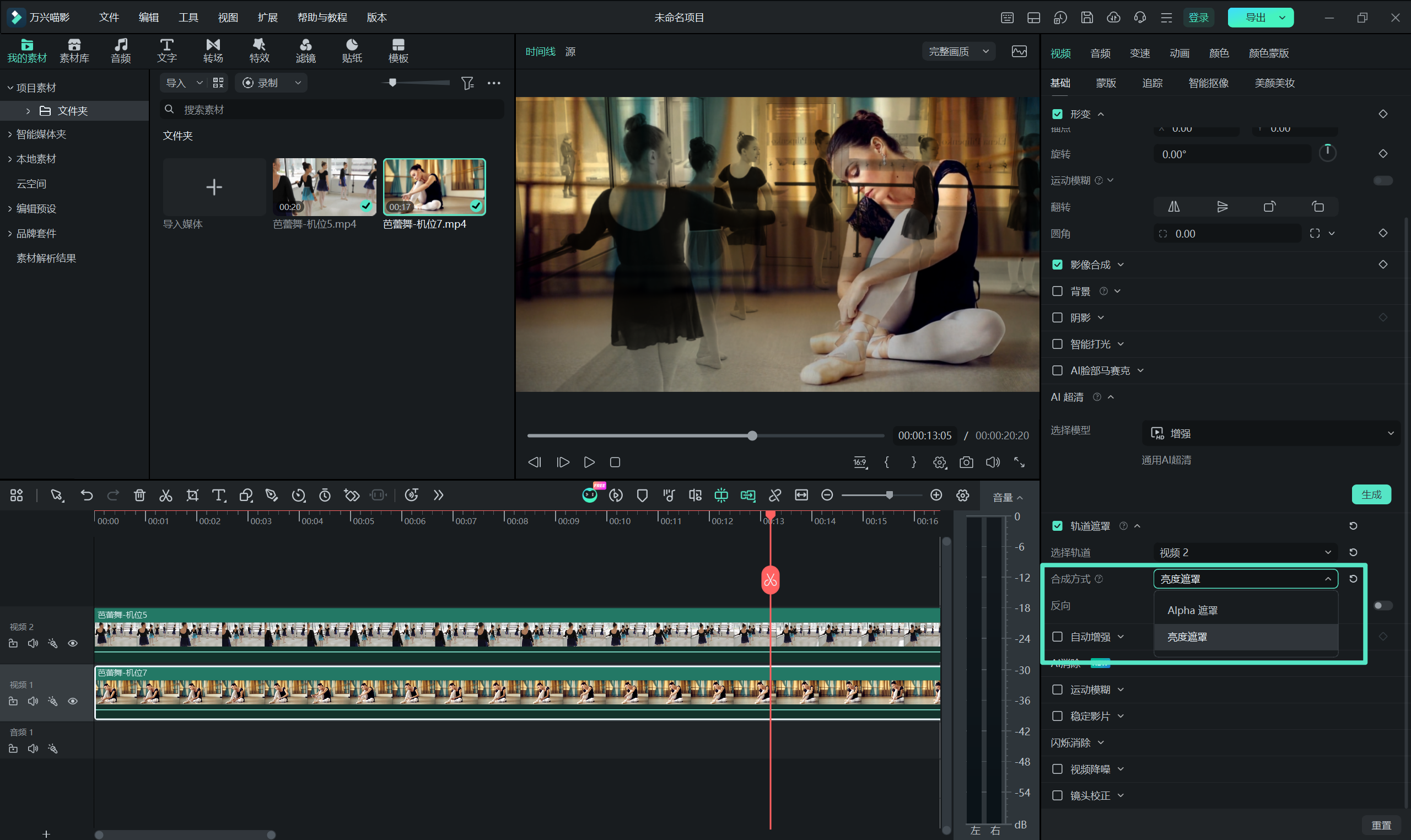
Task: Click the timeline zoom slider
Action: point(881,496)
